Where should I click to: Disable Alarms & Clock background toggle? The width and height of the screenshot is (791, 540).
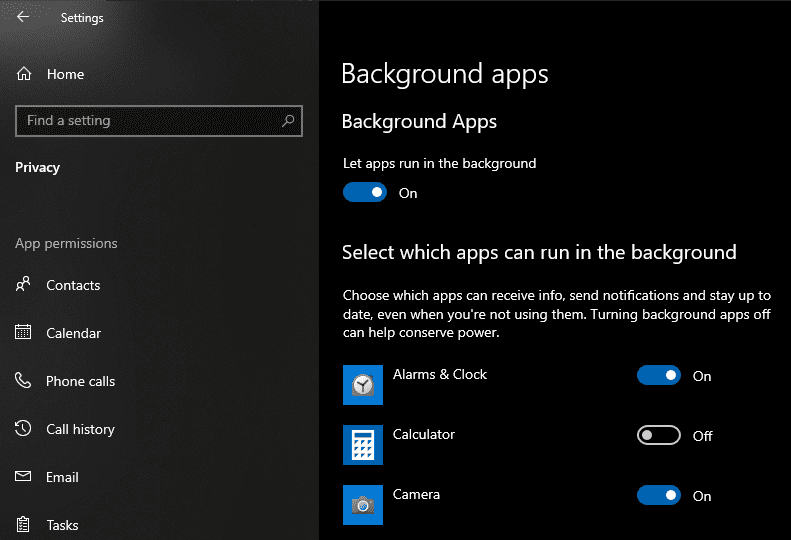click(x=659, y=375)
